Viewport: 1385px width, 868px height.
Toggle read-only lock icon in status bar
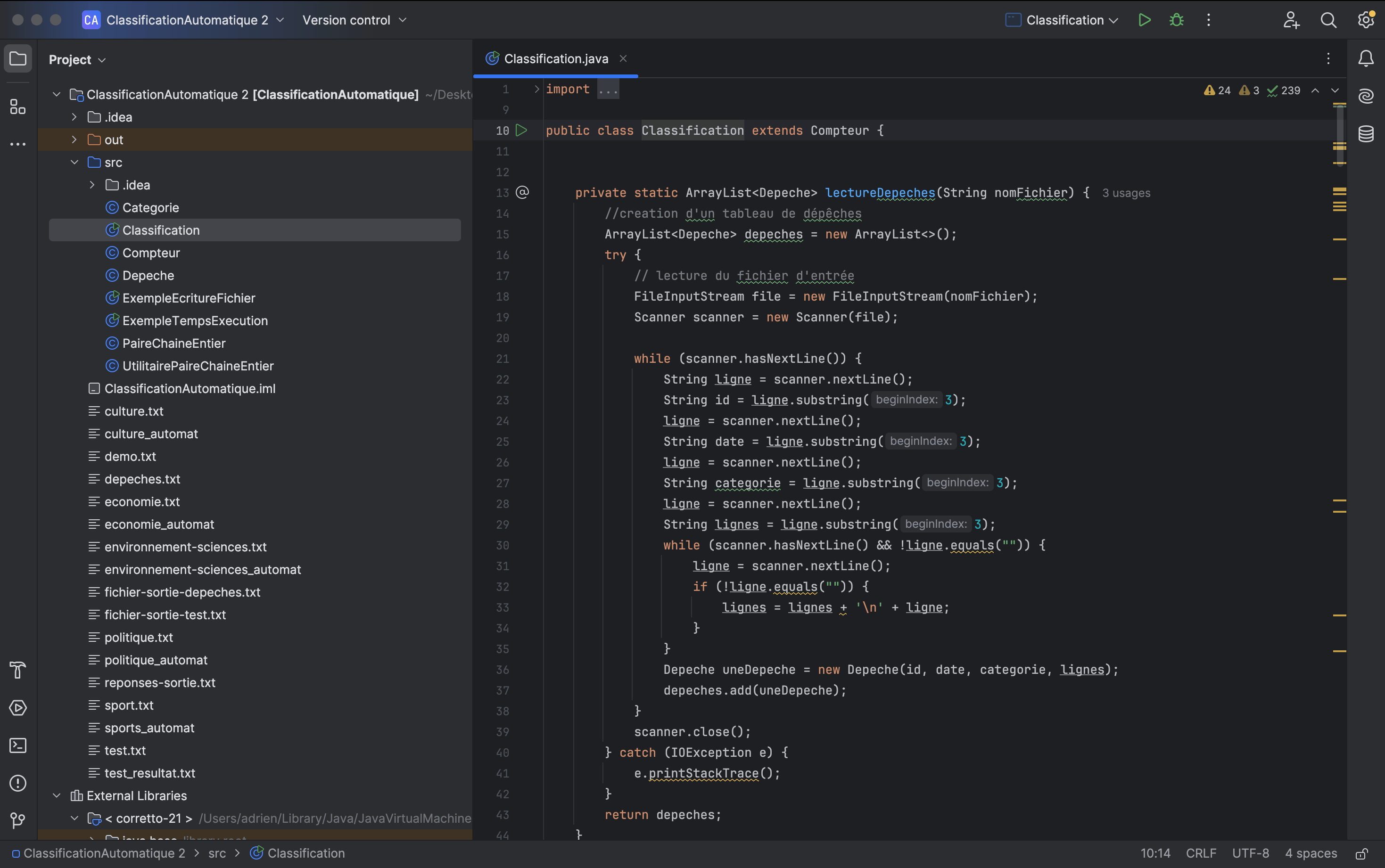coord(1361,854)
